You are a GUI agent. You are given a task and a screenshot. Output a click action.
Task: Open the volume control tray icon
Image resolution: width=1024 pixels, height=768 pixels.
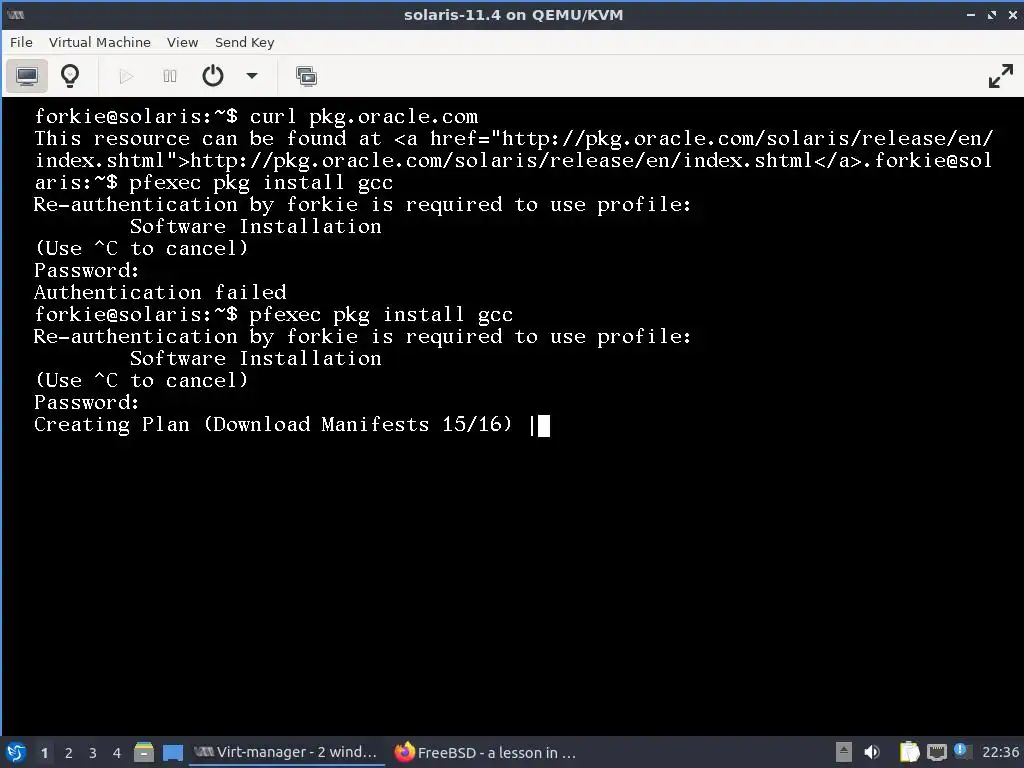[872, 752]
